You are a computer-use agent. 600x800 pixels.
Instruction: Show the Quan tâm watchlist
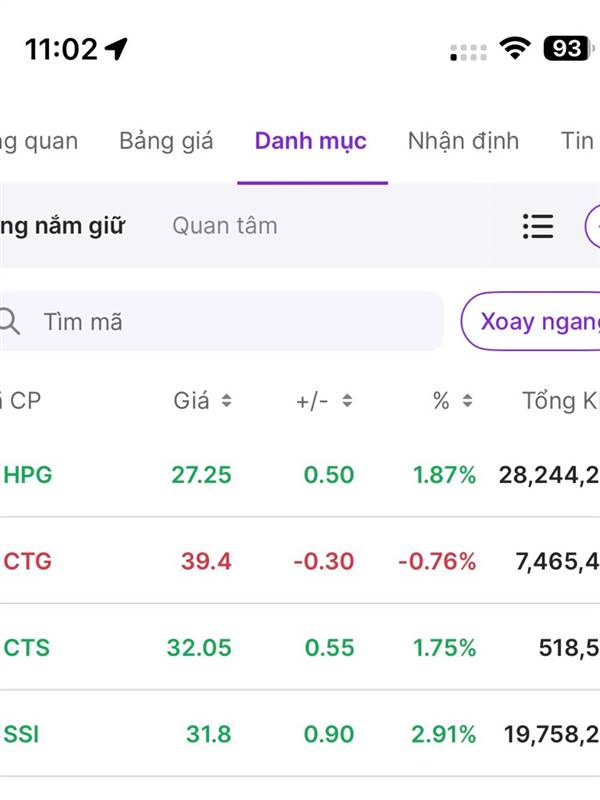coord(225,226)
